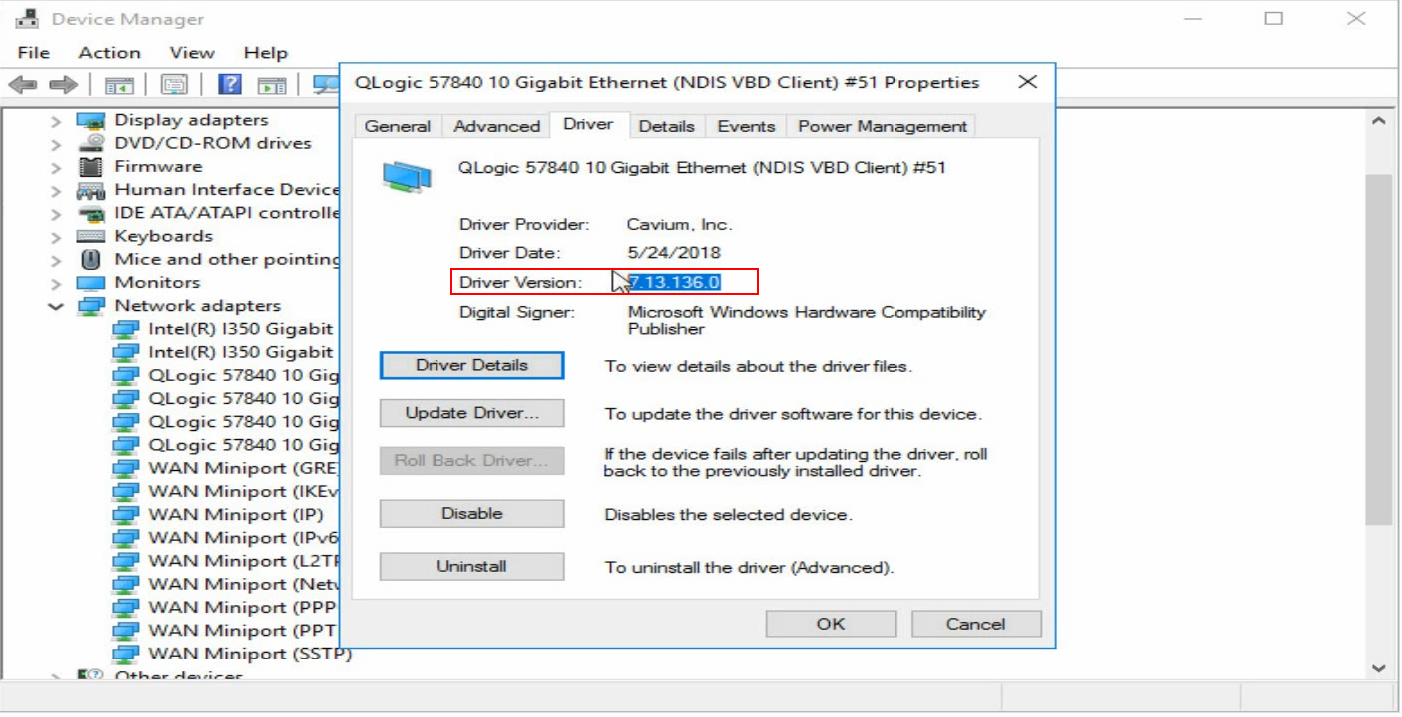The height and width of the screenshot is (717, 1402).
Task: Expand the Display adapters node
Action: (x=56, y=120)
